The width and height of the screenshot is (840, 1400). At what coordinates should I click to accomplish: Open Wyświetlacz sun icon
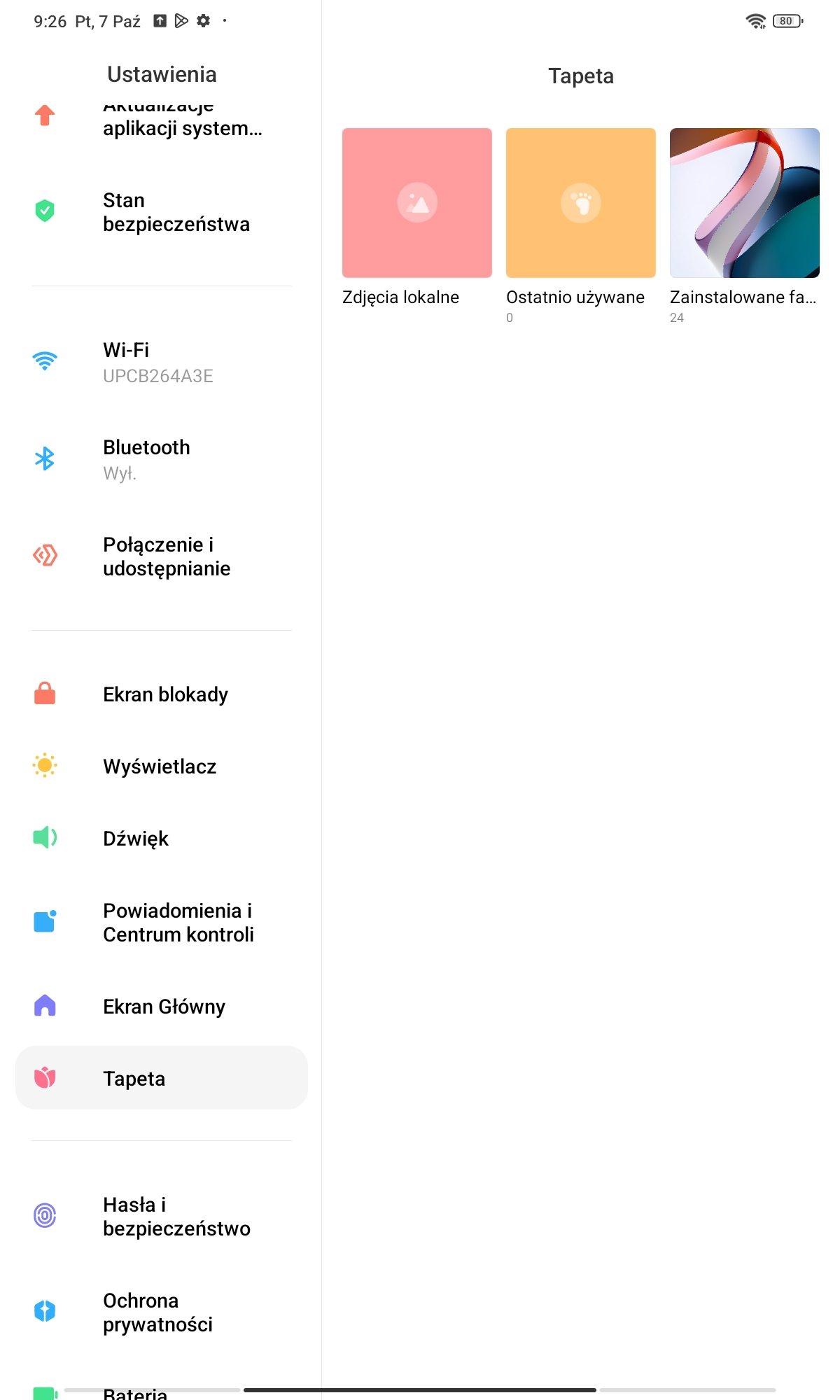click(x=45, y=765)
